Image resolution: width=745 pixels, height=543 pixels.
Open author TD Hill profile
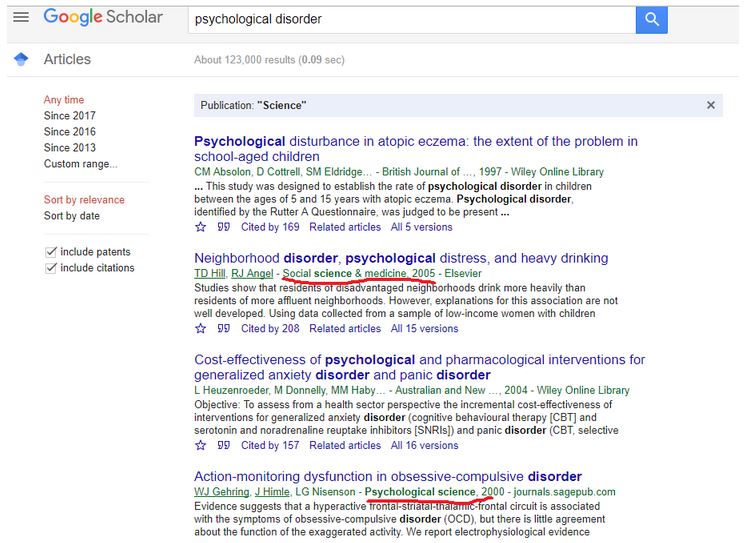(x=210, y=274)
